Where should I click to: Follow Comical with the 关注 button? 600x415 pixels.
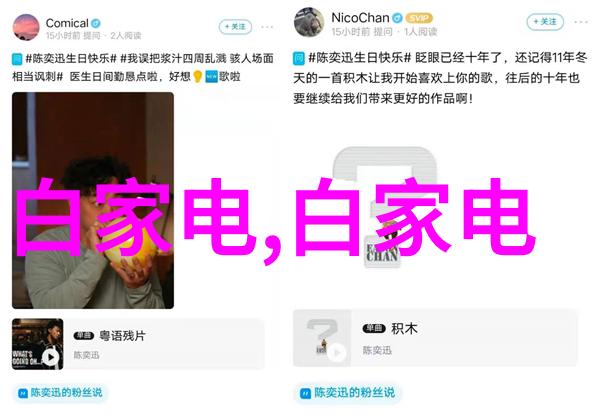[x=235, y=27]
